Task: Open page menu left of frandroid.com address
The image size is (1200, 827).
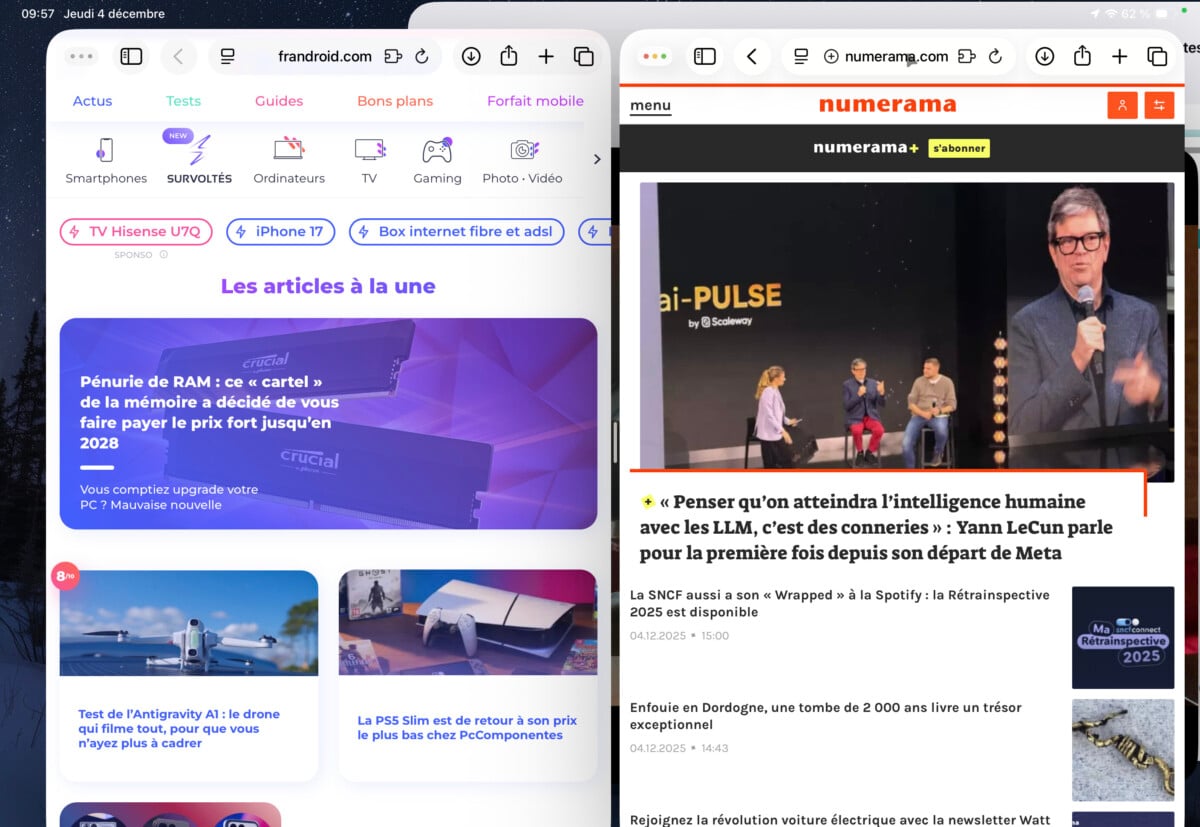Action: tap(228, 57)
